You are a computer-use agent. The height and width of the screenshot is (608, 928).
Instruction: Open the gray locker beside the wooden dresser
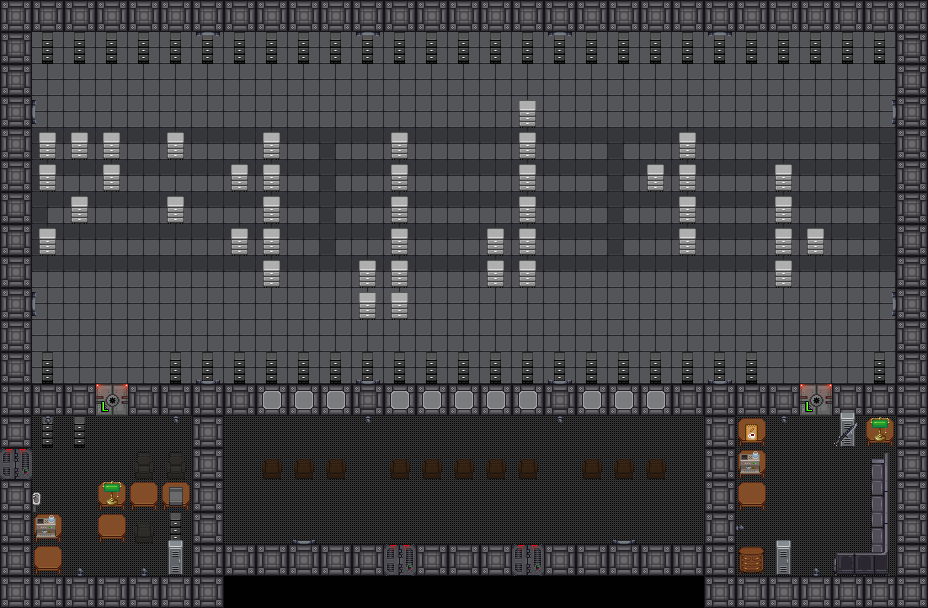tap(784, 557)
